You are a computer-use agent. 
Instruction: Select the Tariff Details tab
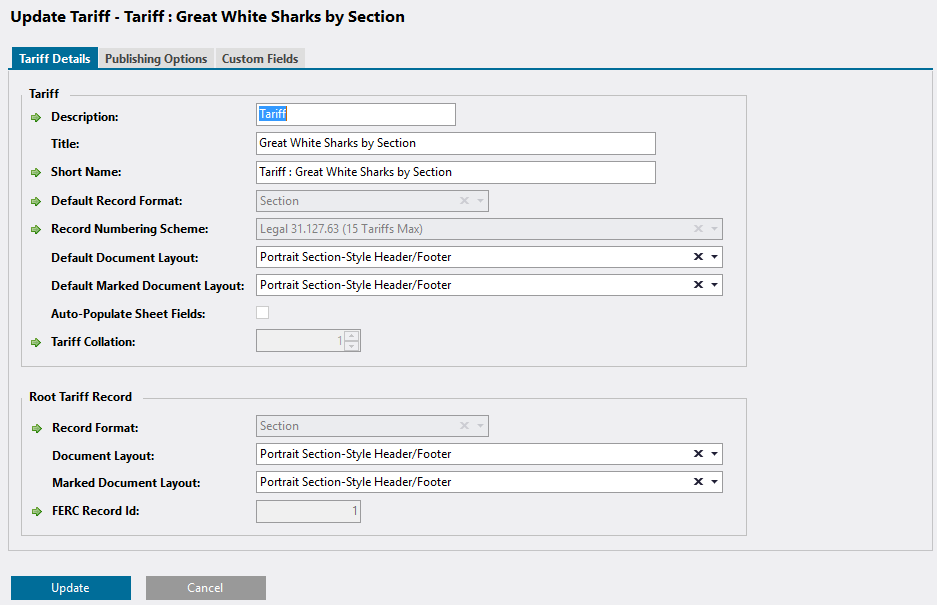click(55, 59)
